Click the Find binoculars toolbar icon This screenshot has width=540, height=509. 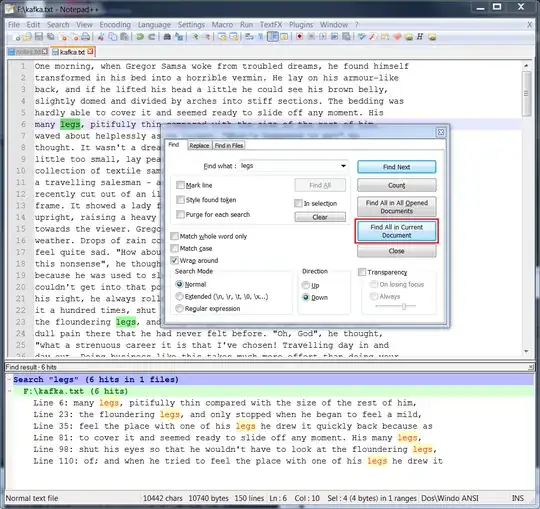[167, 37]
